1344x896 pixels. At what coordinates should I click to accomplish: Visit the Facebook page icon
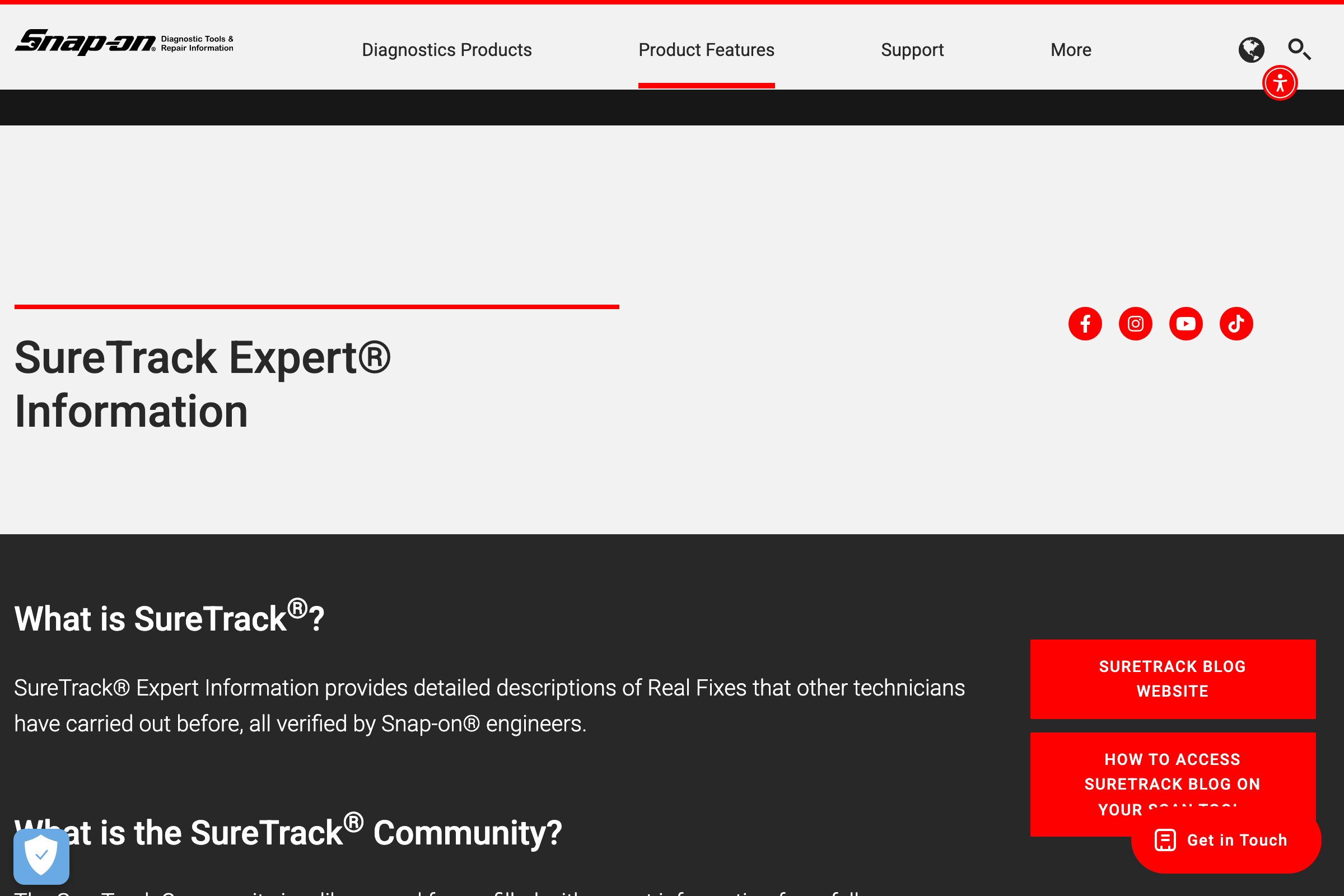[x=1085, y=324]
